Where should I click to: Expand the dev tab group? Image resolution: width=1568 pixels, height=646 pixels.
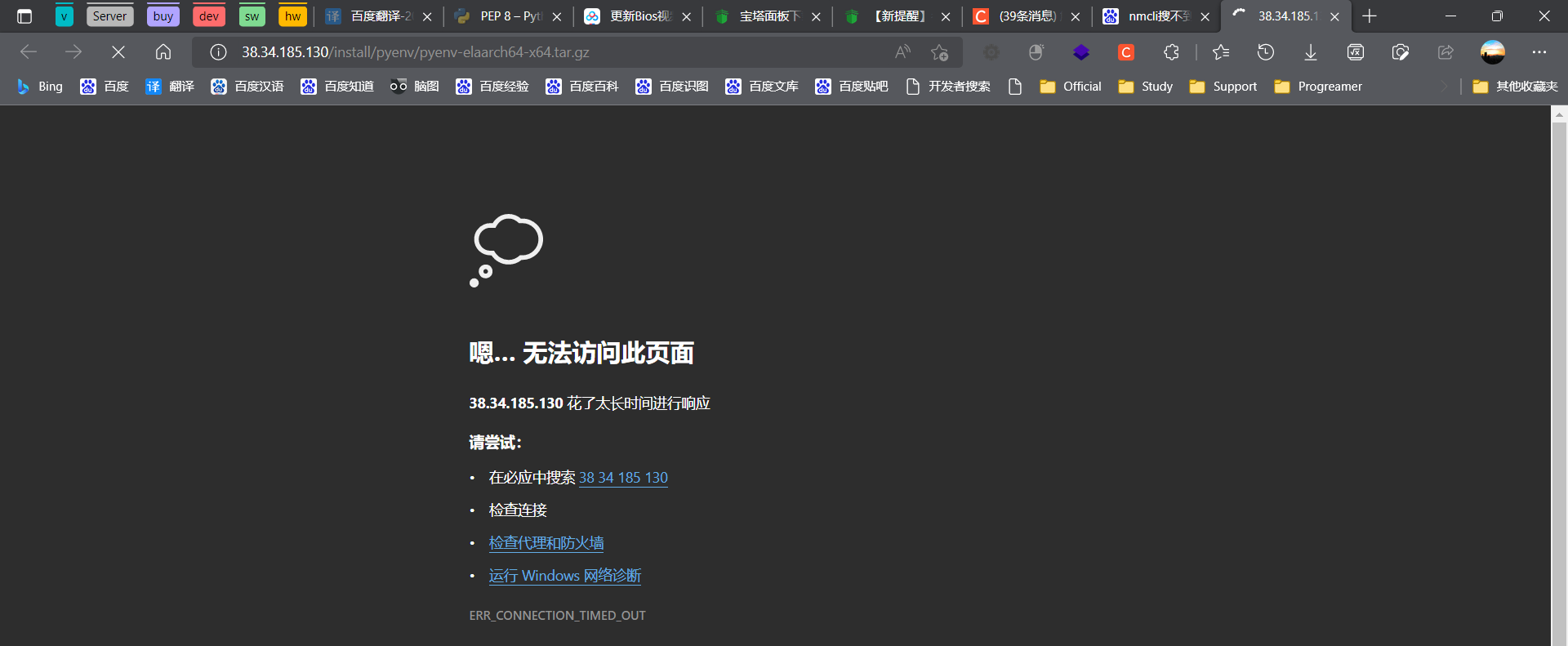coord(209,16)
